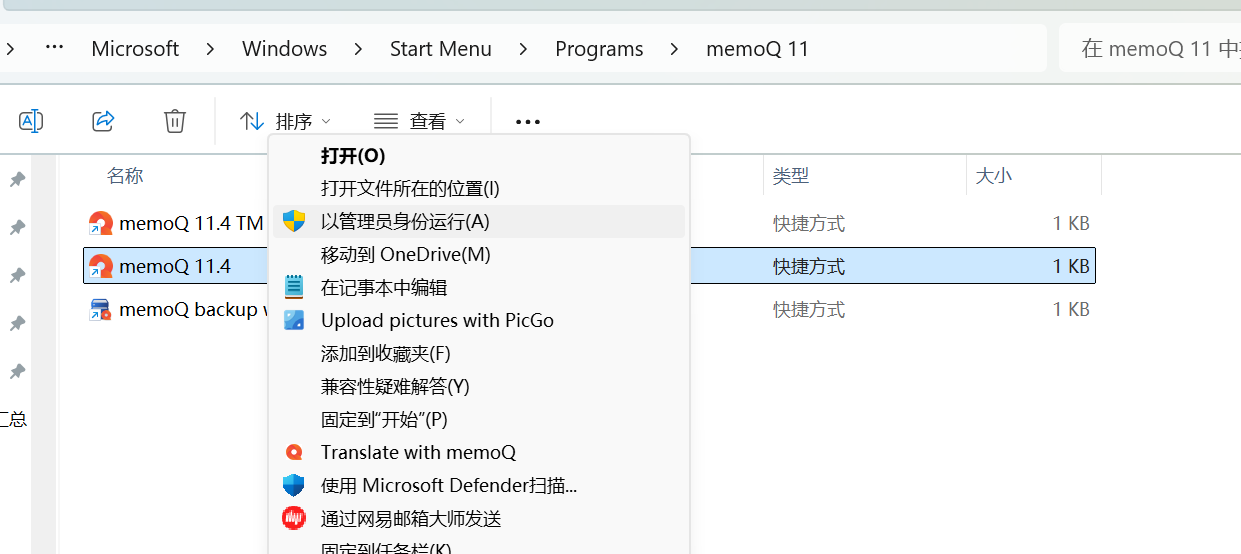Click the PicGo icon in context menu
The height and width of the screenshot is (554, 1241).
294,320
